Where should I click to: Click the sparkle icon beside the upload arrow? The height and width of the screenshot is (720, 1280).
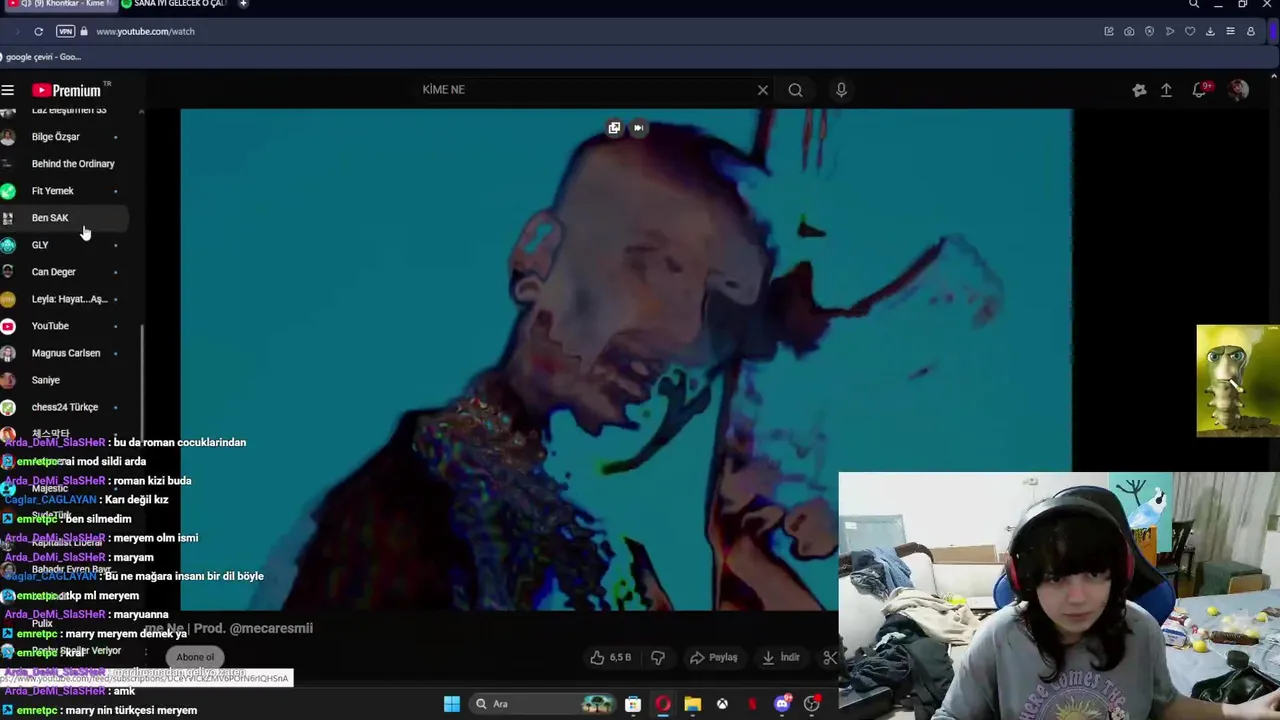coord(1139,90)
